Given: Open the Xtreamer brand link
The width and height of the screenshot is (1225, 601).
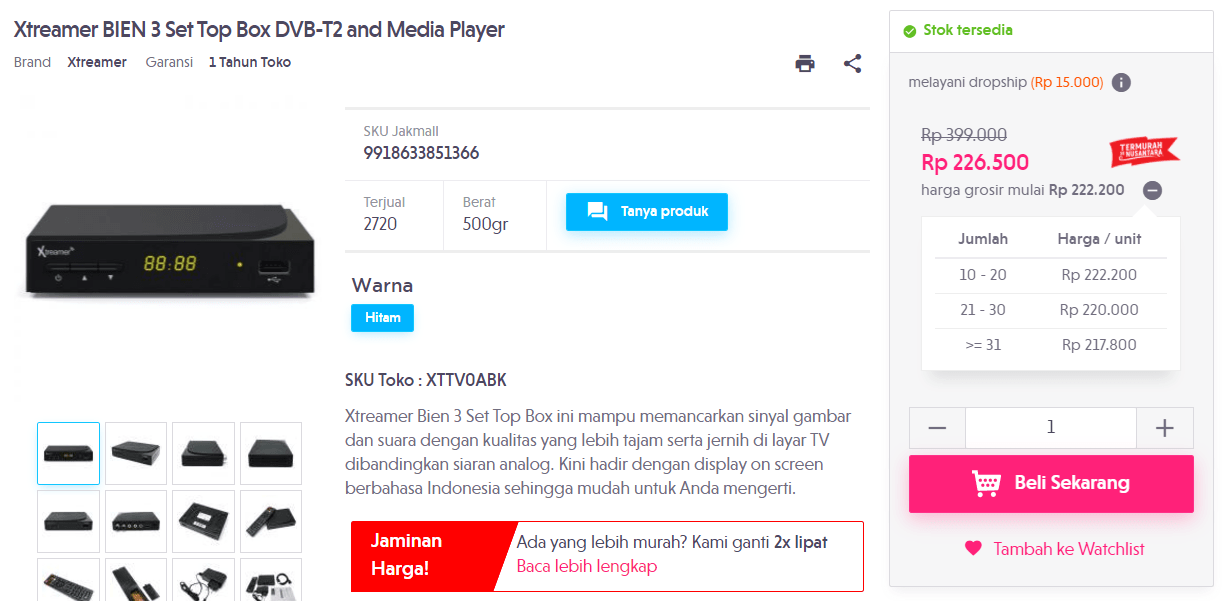Looking at the screenshot, I should coord(97,62).
